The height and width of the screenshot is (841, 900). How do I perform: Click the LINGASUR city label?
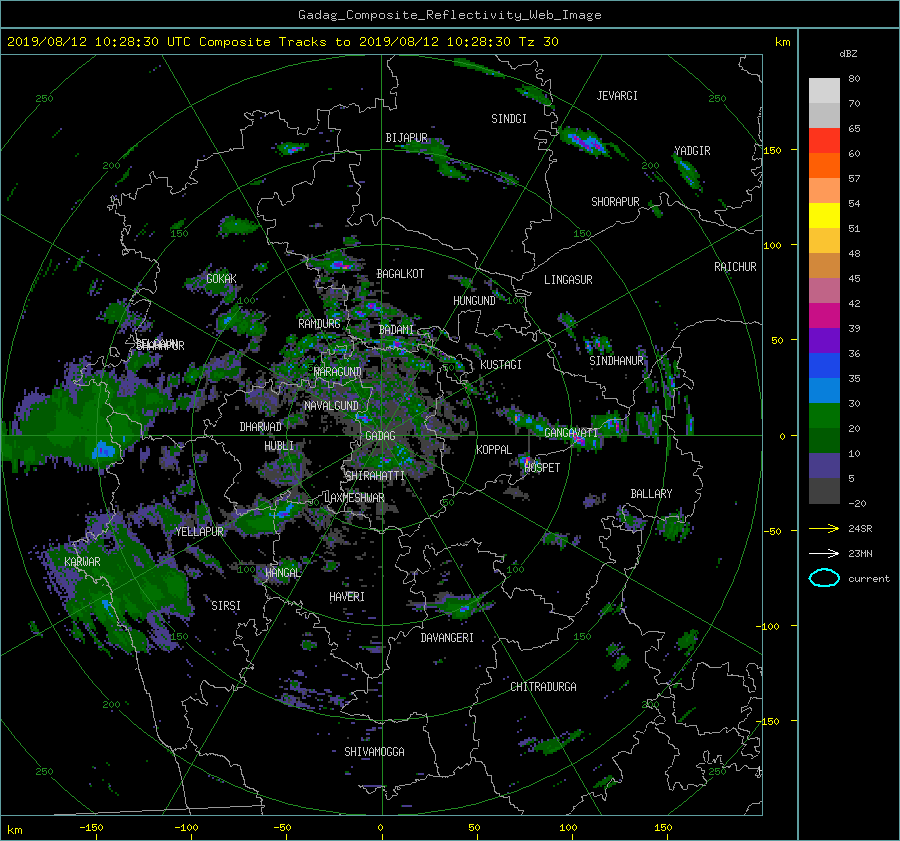[x=568, y=280]
